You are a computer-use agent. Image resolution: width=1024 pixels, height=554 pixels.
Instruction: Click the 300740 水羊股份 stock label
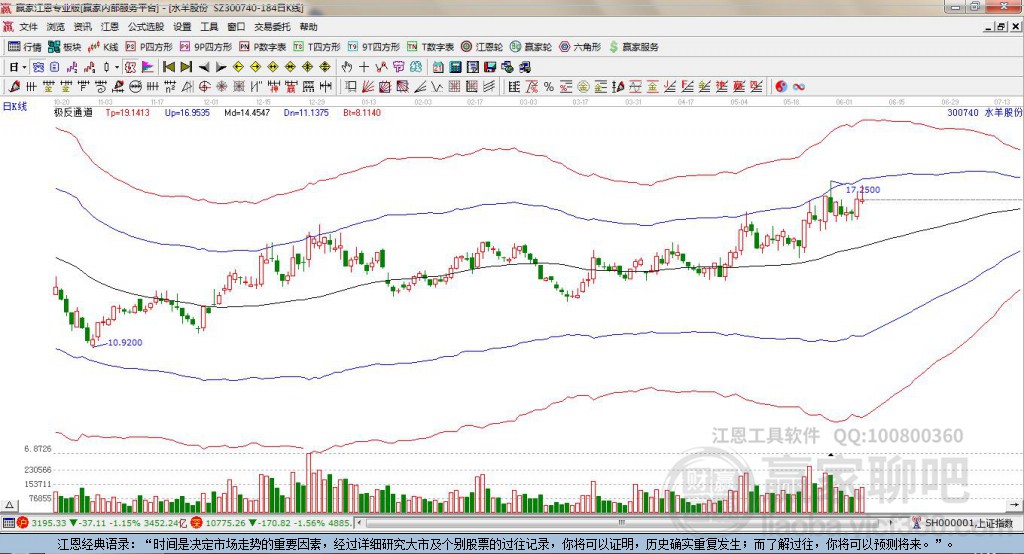[x=984, y=112]
